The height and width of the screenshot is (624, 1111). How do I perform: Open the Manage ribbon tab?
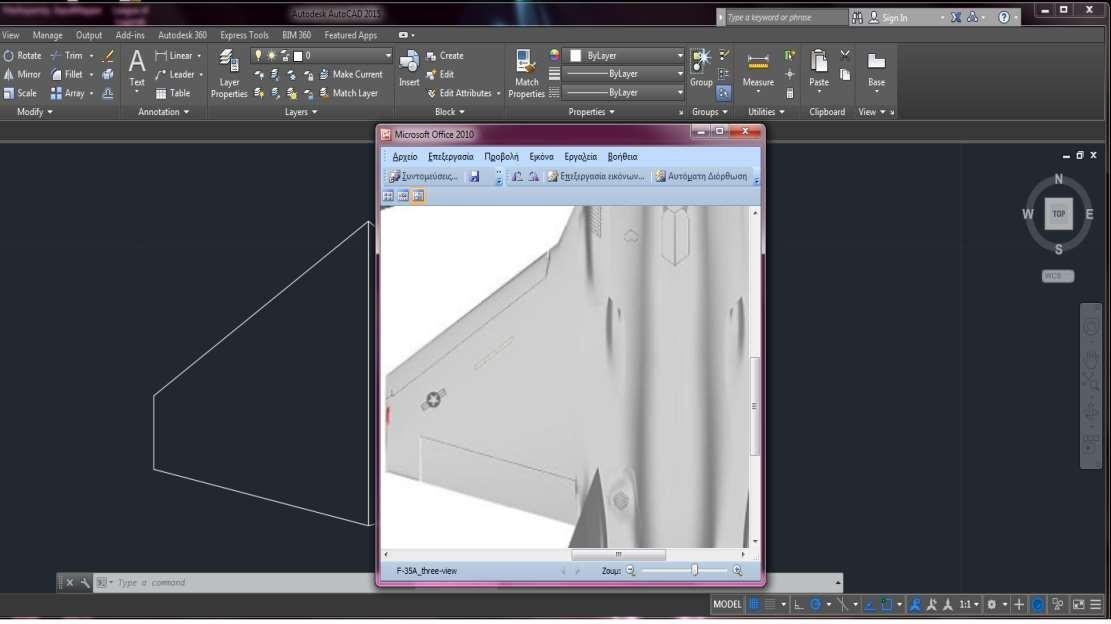[47, 35]
